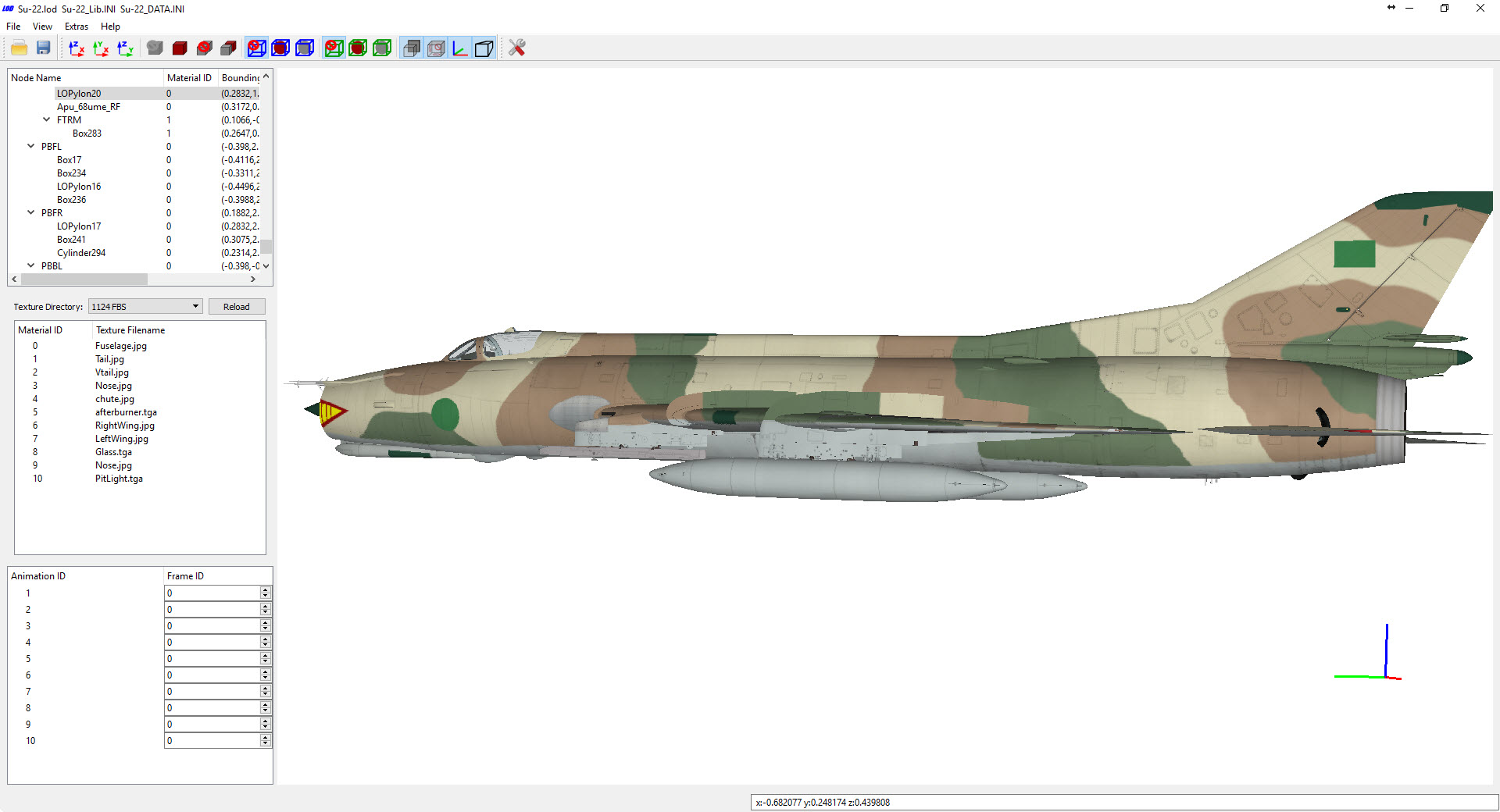Toggle the green no-bounding-box button

pyautogui.click(x=334, y=48)
